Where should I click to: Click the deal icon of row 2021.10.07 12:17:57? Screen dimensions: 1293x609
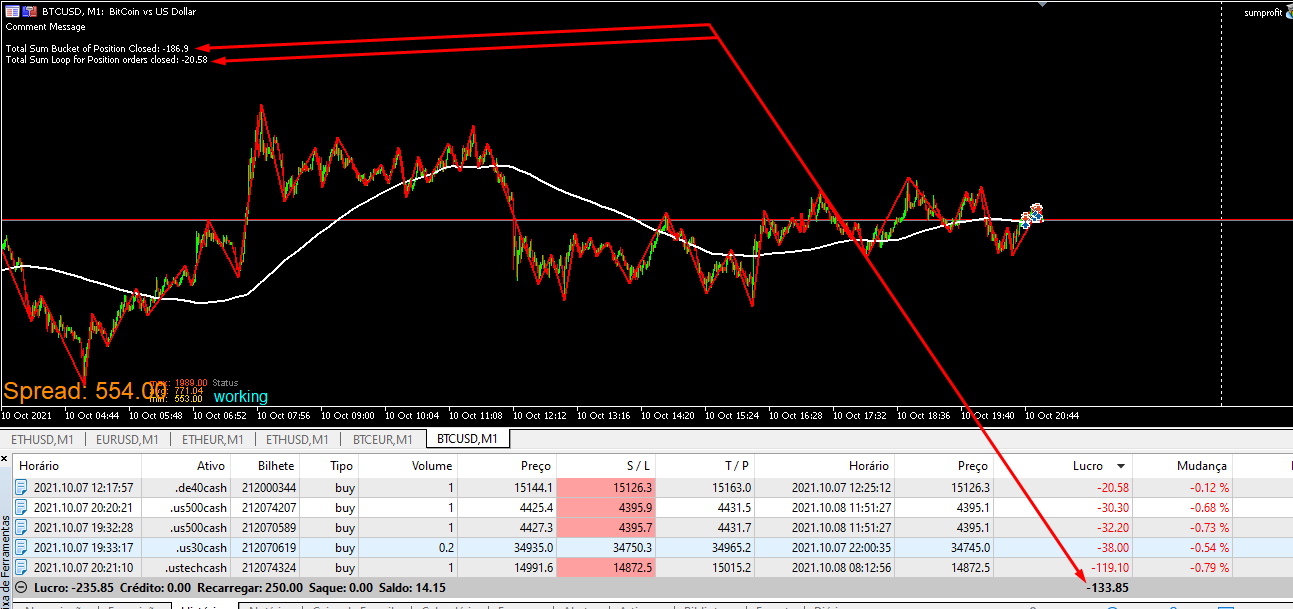22,488
